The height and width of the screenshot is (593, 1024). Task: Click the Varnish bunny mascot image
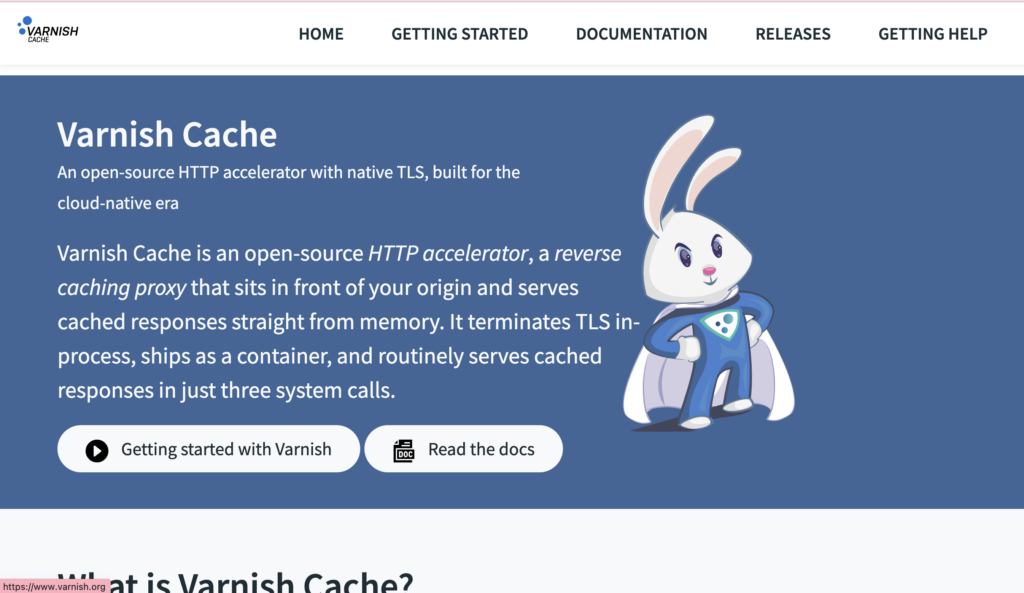(x=709, y=273)
